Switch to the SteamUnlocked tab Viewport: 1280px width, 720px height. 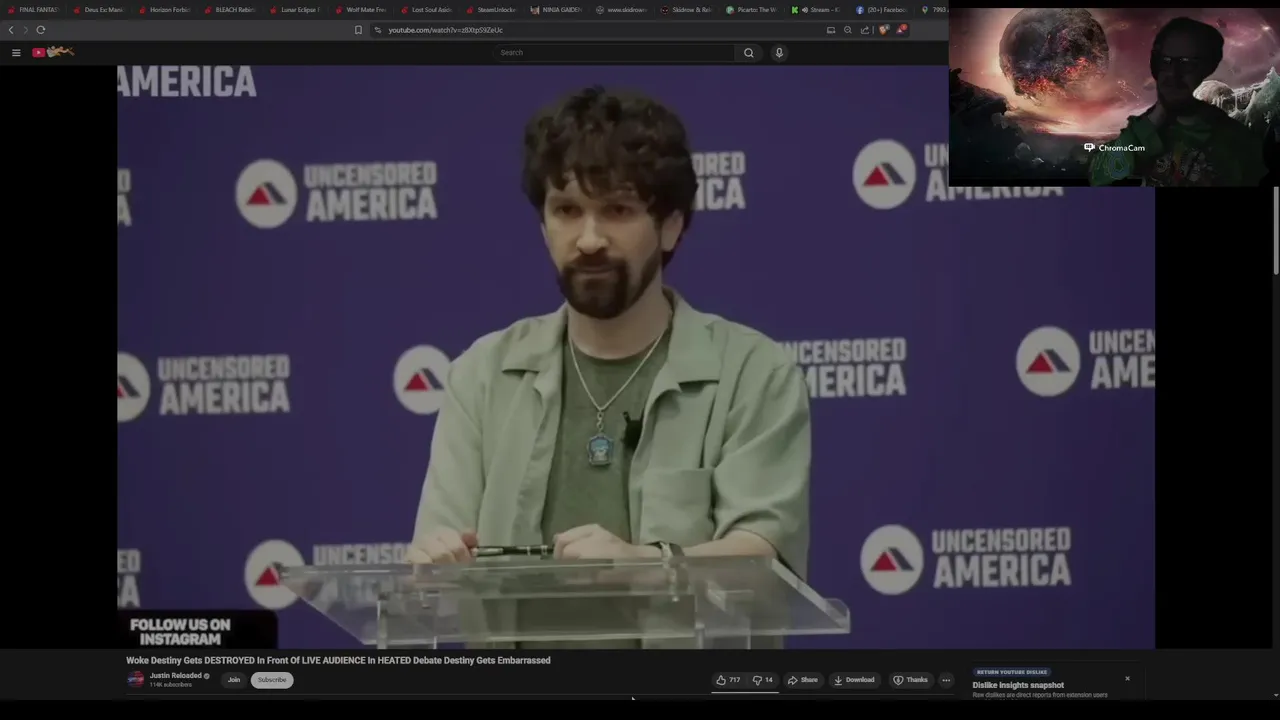(x=492, y=10)
